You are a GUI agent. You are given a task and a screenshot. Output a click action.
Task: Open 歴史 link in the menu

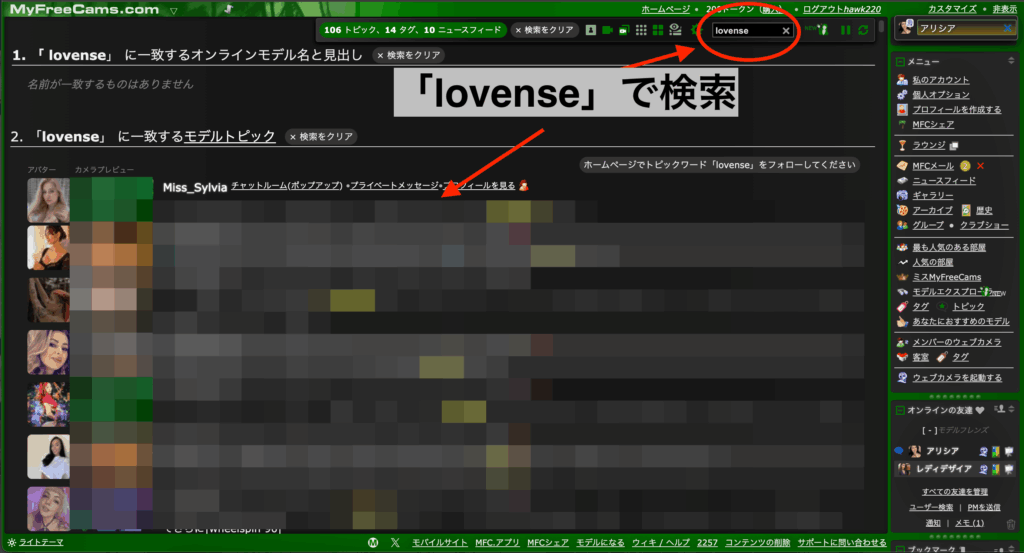pyautogui.click(x=984, y=210)
